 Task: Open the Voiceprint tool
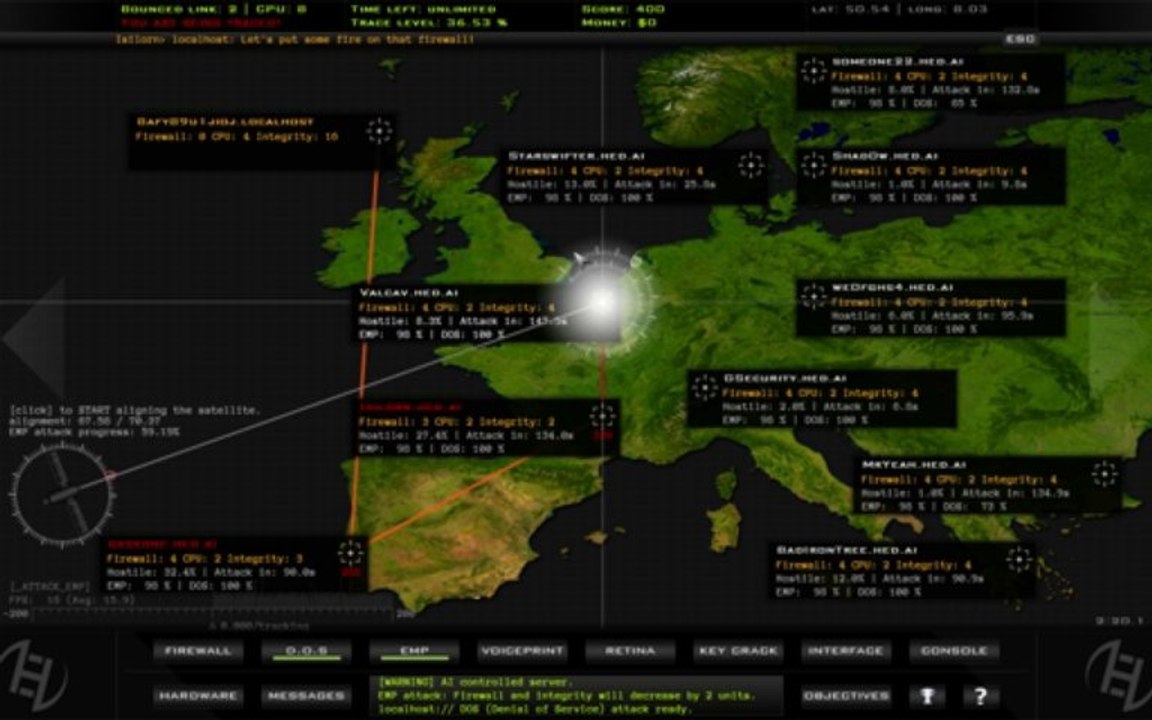(522, 651)
